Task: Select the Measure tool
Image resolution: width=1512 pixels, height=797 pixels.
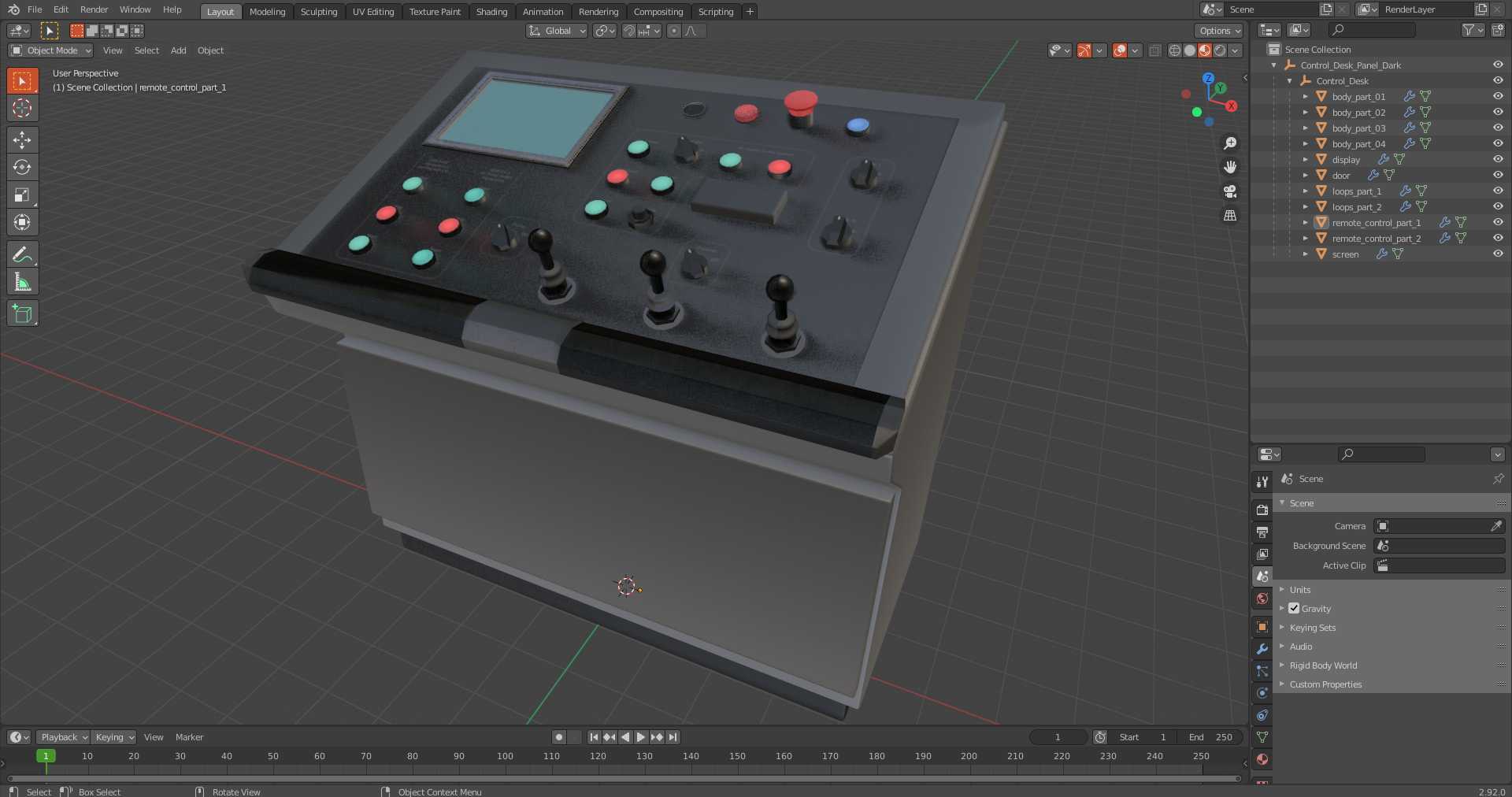Action: [x=22, y=281]
